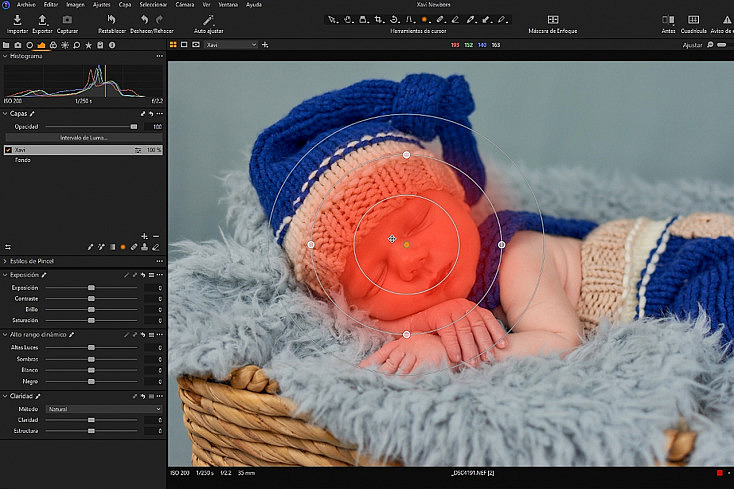Switch to single-image viewer mode
Screen dimensions: 734x489
(184, 44)
